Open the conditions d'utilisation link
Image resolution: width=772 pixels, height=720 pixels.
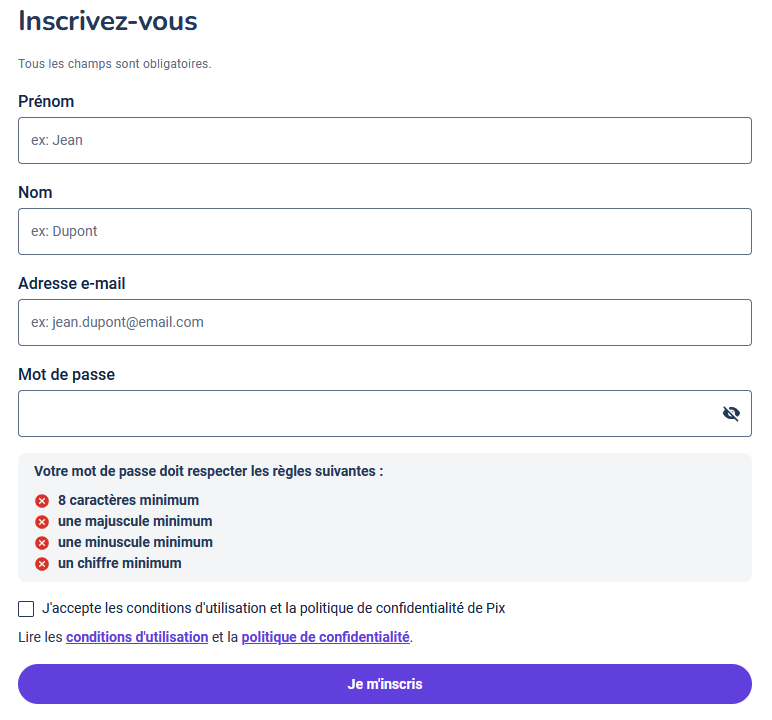[x=137, y=637]
